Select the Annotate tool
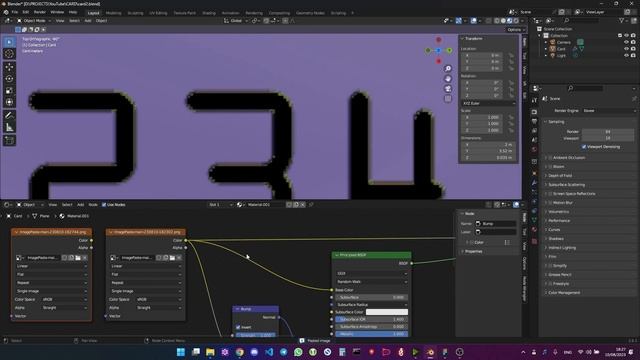The image size is (640, 360). pyautogui.click(x=10, y=116)
